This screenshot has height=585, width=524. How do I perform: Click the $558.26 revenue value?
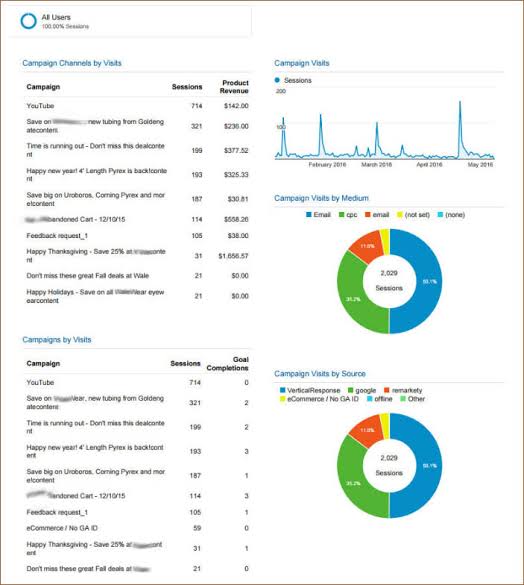(x=236, y=219)
